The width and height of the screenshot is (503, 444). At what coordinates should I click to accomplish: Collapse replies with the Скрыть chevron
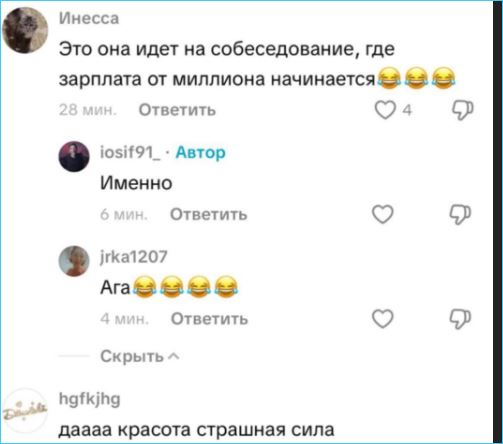click(140, 356)
